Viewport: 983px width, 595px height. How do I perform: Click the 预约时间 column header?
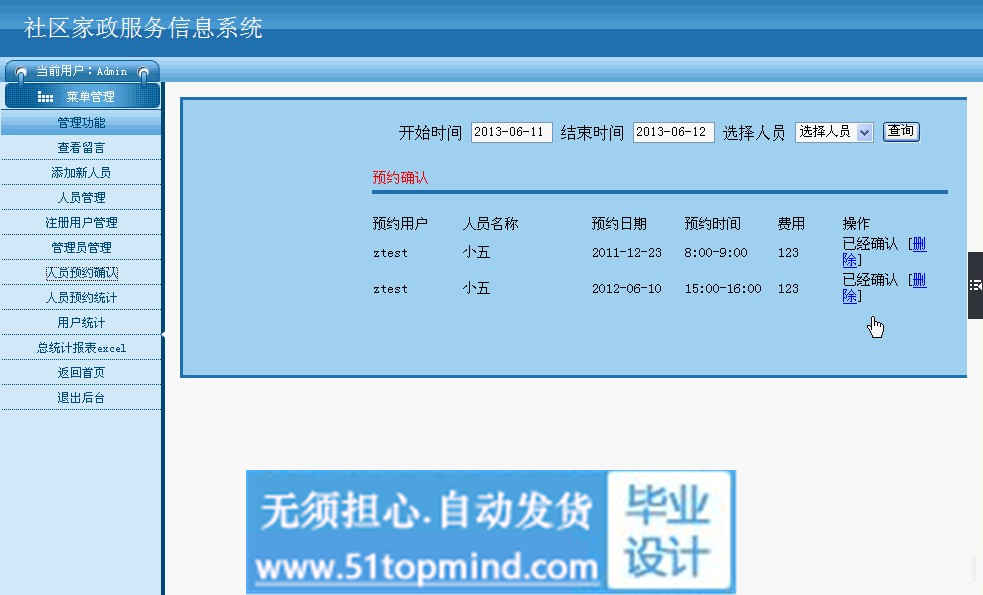712,224
